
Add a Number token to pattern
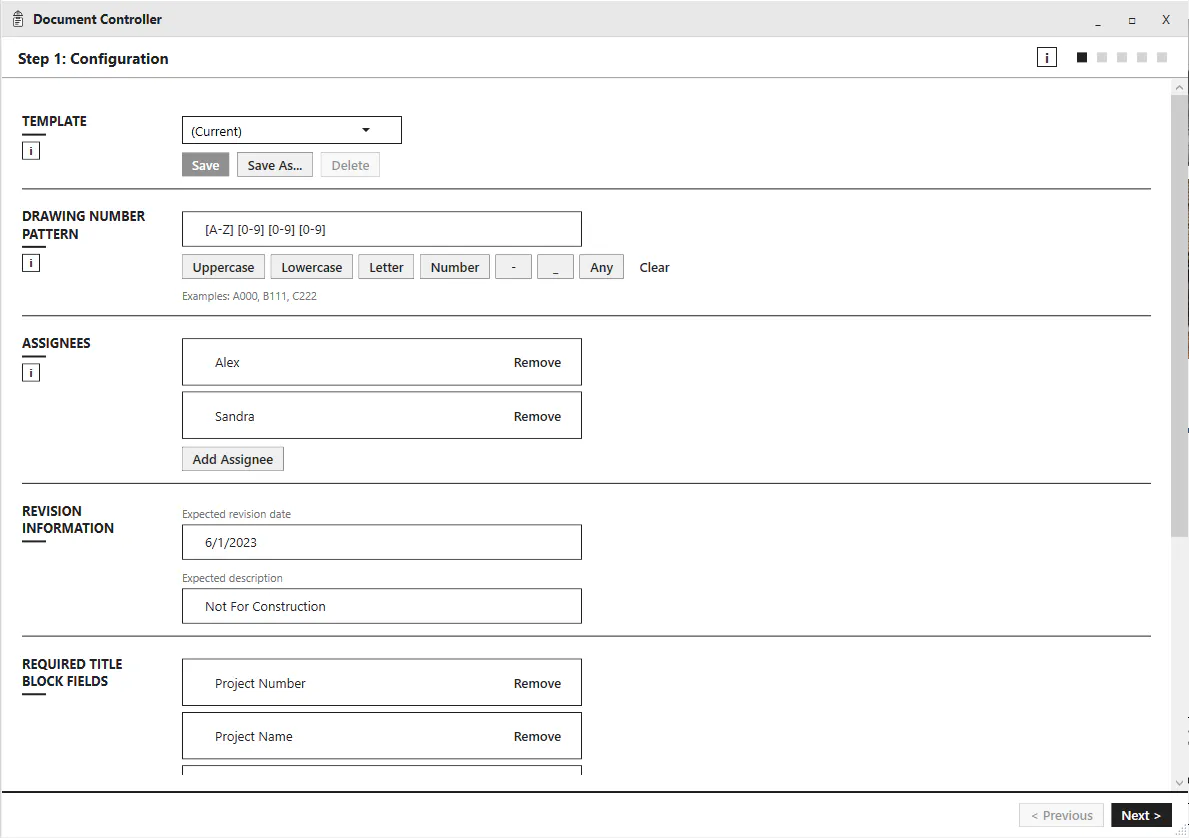pos(455,267)
